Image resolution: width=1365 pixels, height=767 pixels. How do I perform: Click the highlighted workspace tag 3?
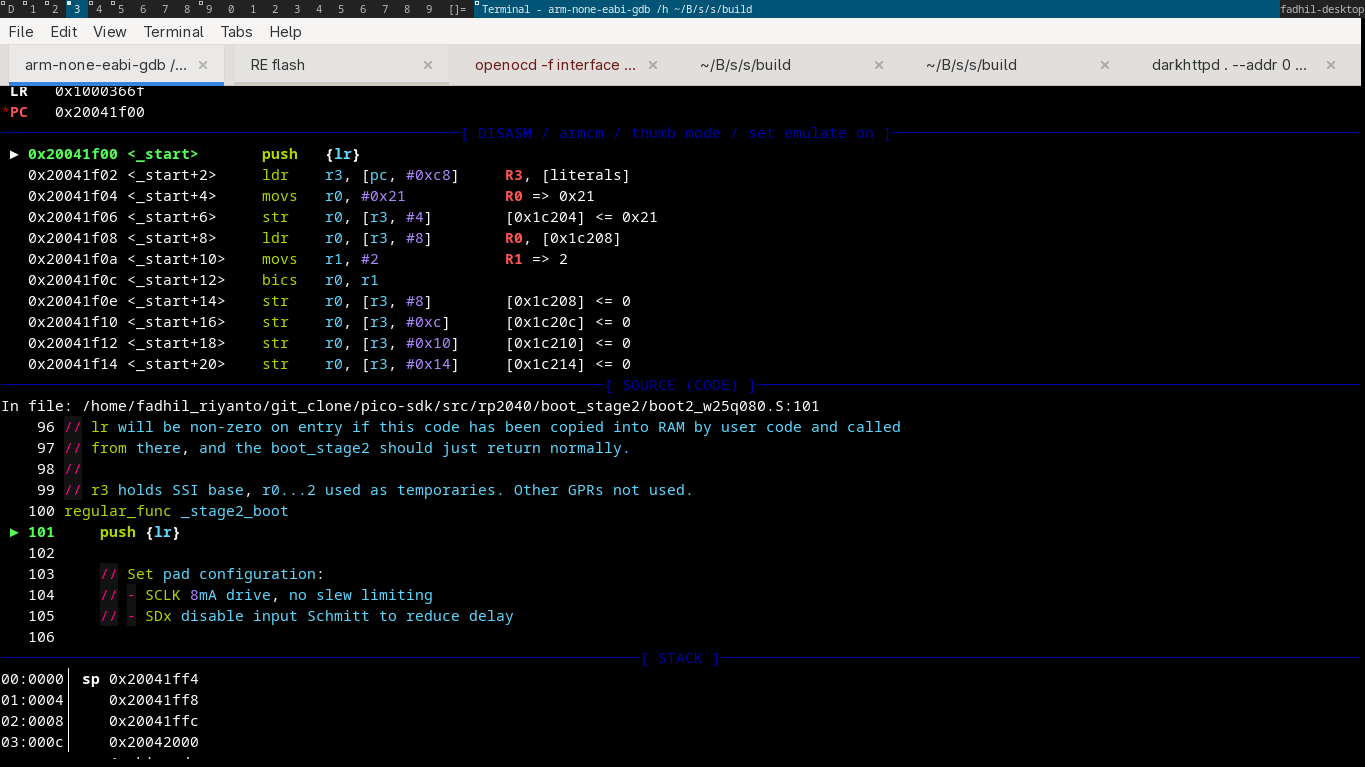[76, 9]
